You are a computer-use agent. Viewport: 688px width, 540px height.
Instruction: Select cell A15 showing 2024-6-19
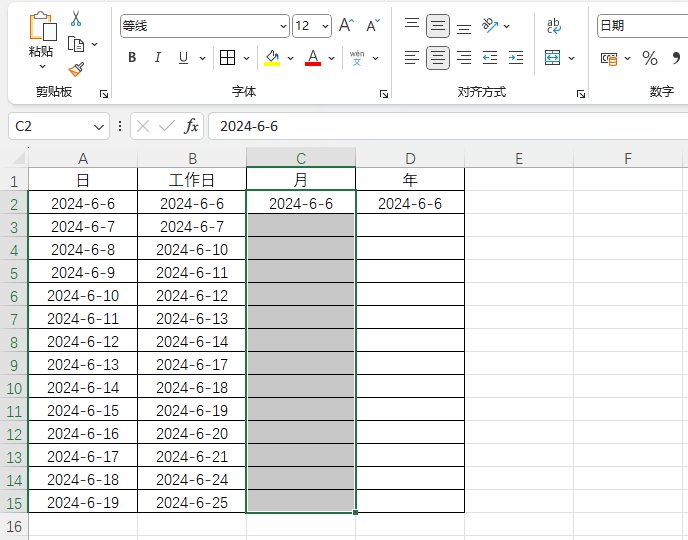pos(83,501)
